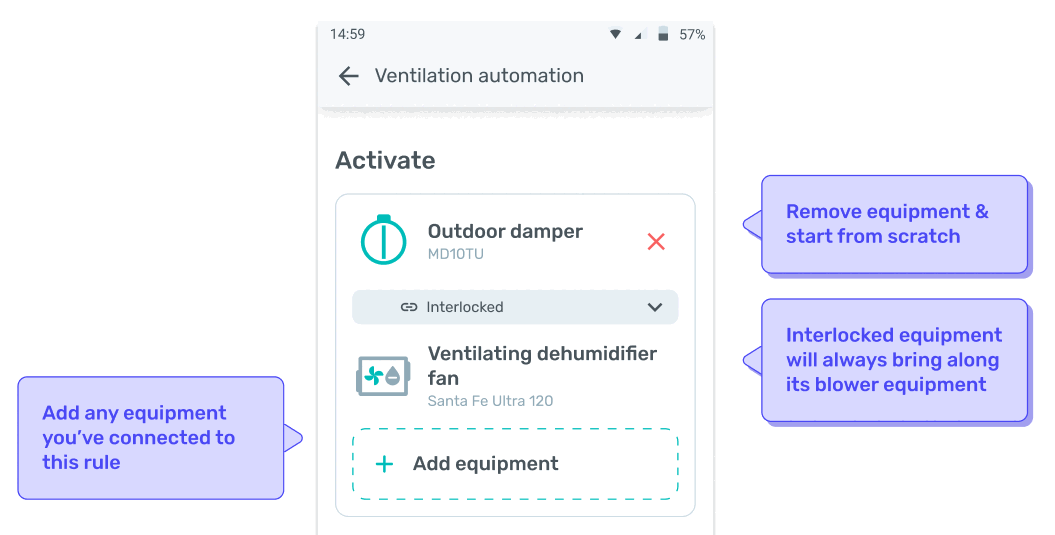
Task: Expand the Interlocked dropdown chevron
Action: coord(655,308)
